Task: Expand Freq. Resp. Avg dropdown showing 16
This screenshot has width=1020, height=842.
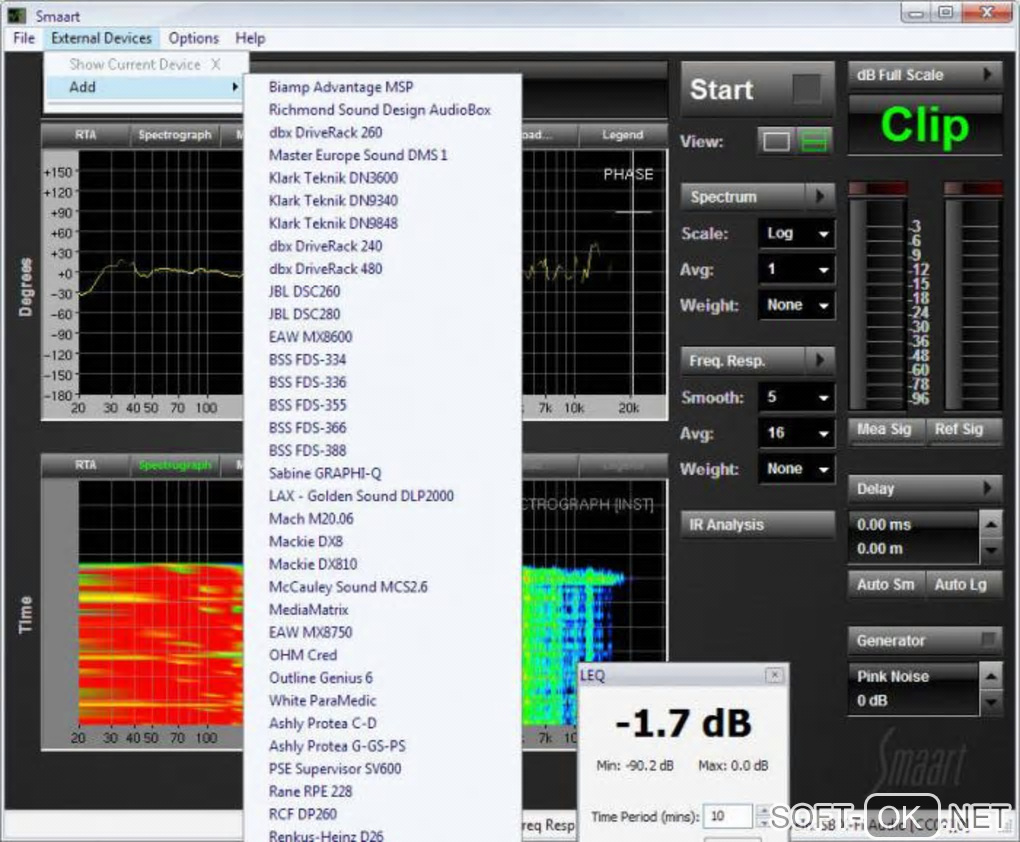Action: [796, 434]
